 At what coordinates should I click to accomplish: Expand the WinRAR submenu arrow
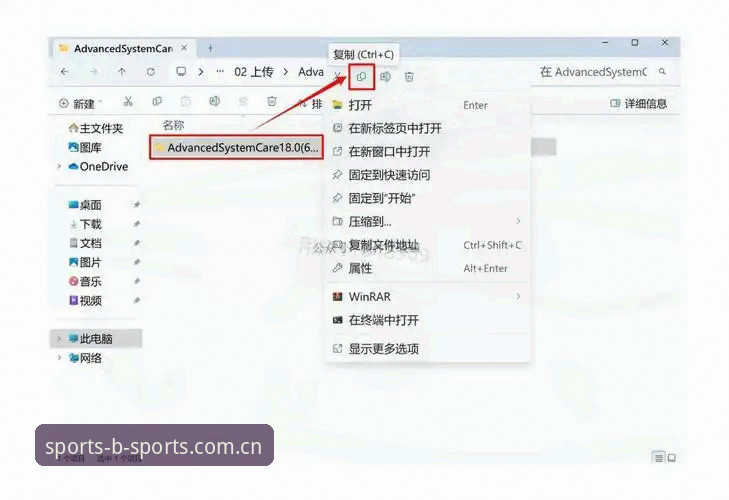[518, 296]
